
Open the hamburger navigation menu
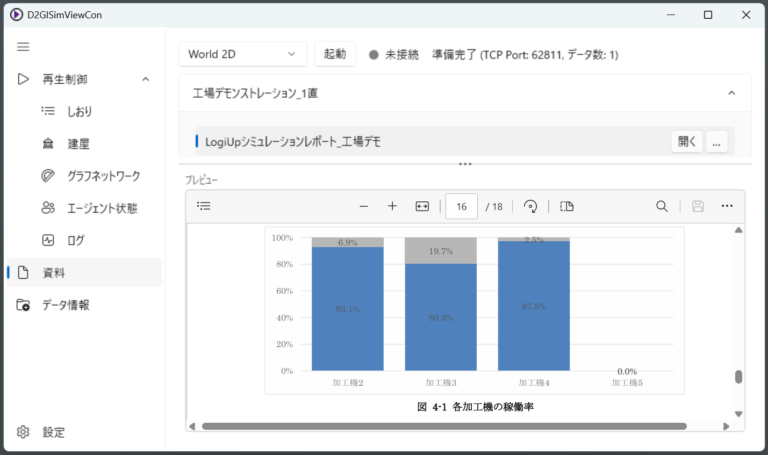coord(23,47)
